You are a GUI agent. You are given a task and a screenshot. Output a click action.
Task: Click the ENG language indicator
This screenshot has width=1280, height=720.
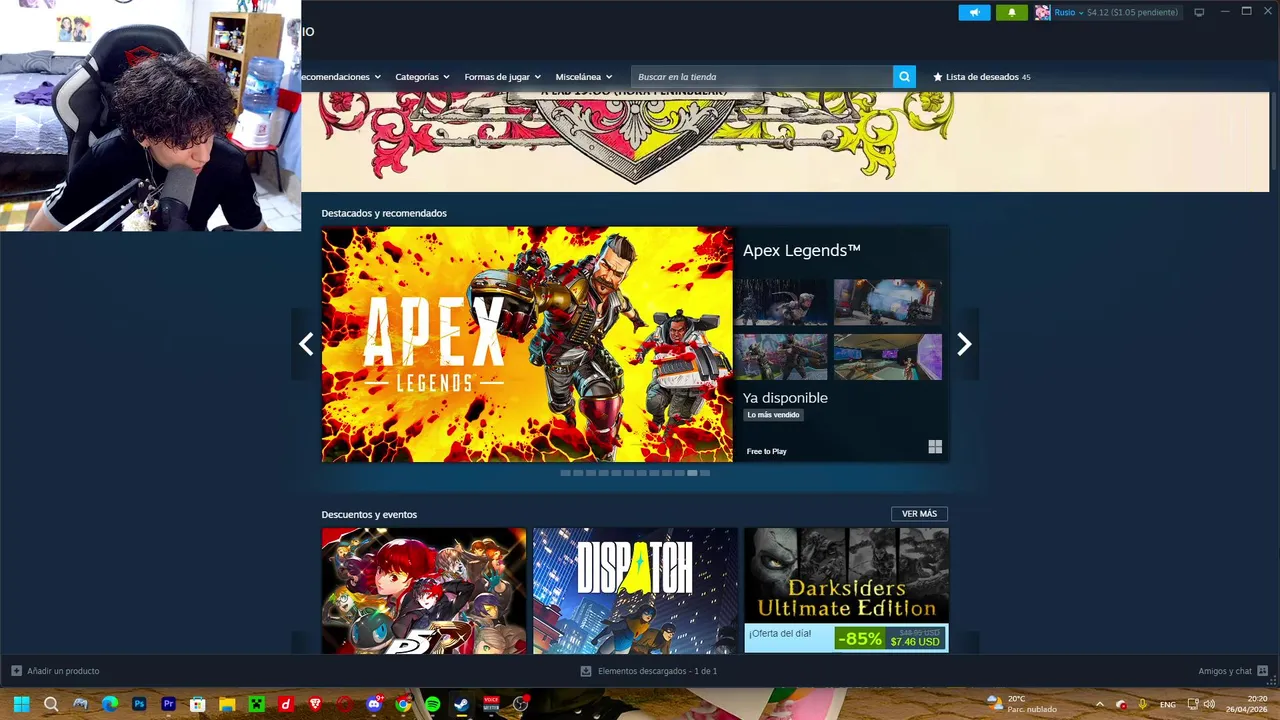1167,704
